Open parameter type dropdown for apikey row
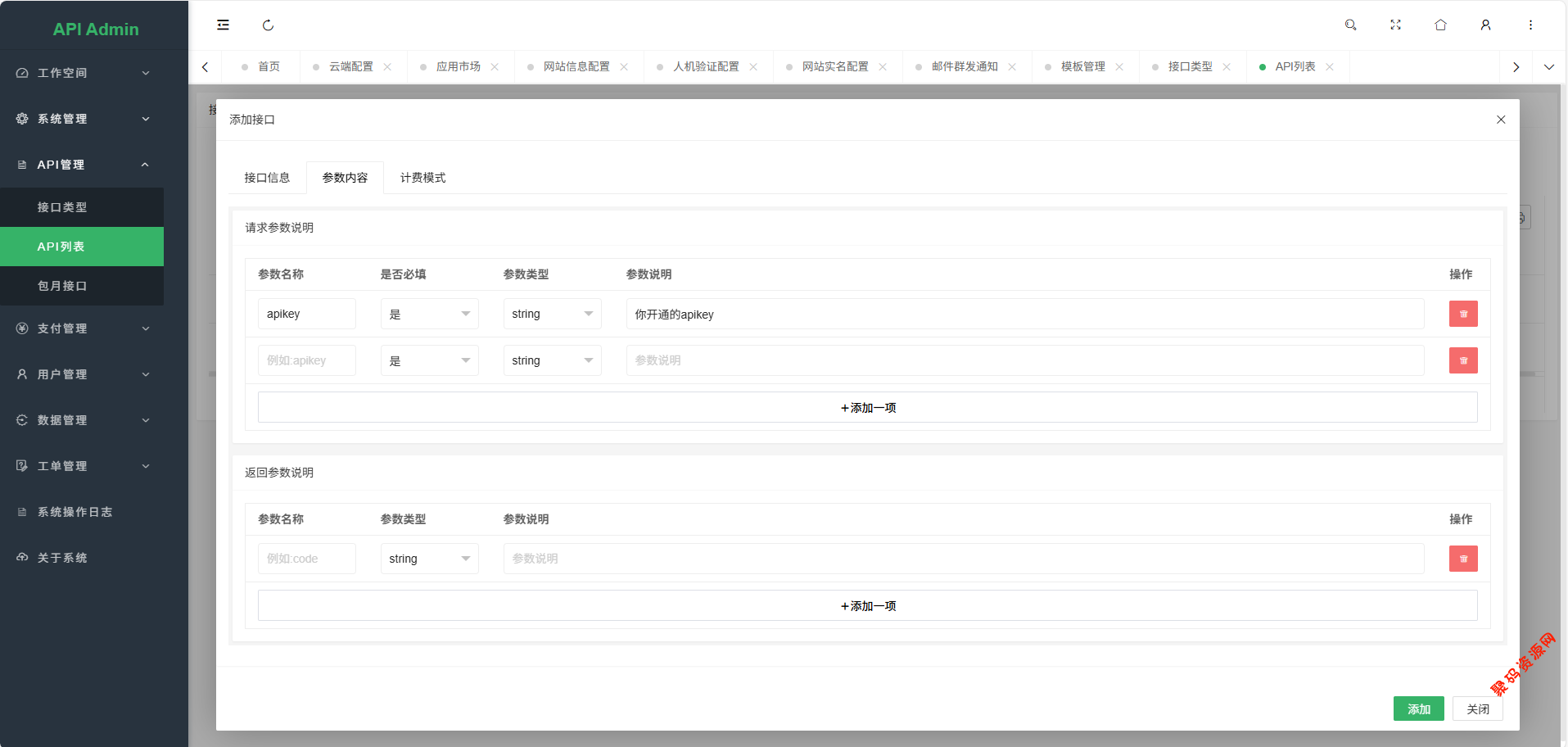 click(552, 315)
